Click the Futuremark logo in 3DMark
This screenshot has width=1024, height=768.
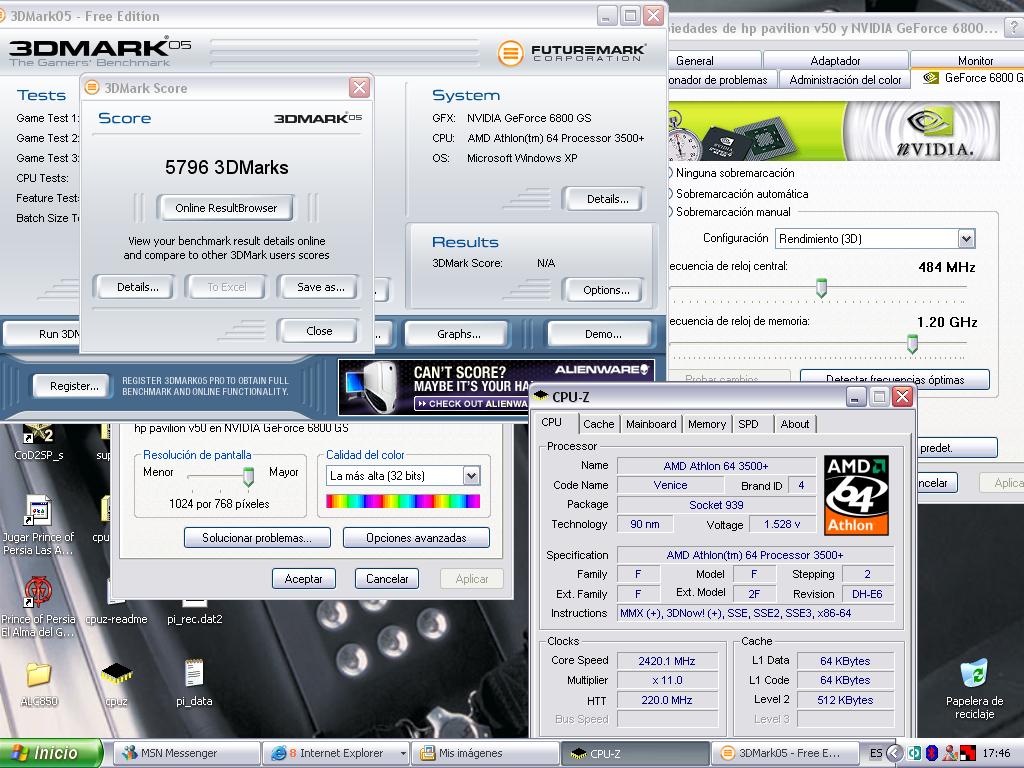(x=576, y=52)
